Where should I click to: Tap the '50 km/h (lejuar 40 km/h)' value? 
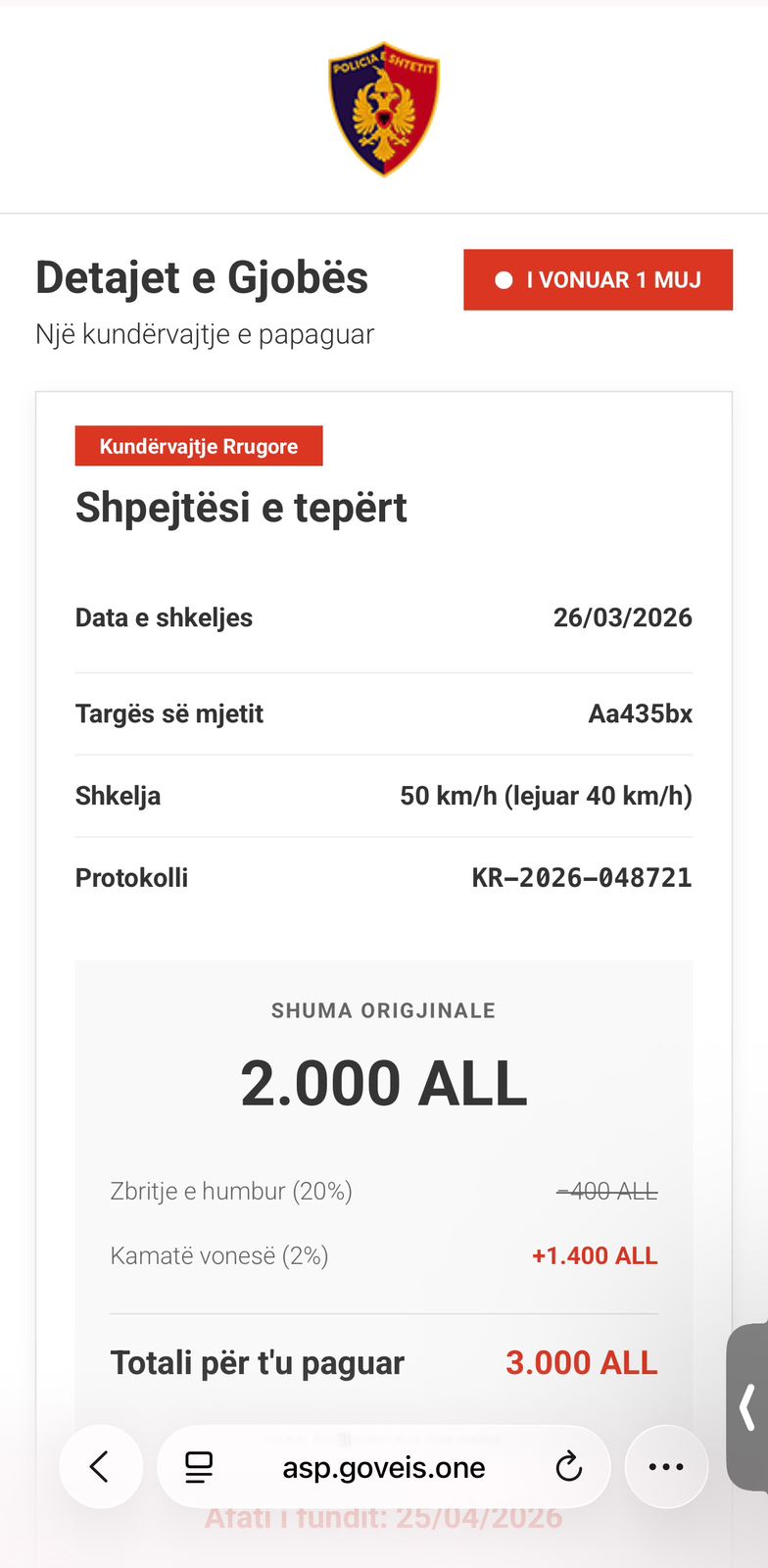click(546, 796)
